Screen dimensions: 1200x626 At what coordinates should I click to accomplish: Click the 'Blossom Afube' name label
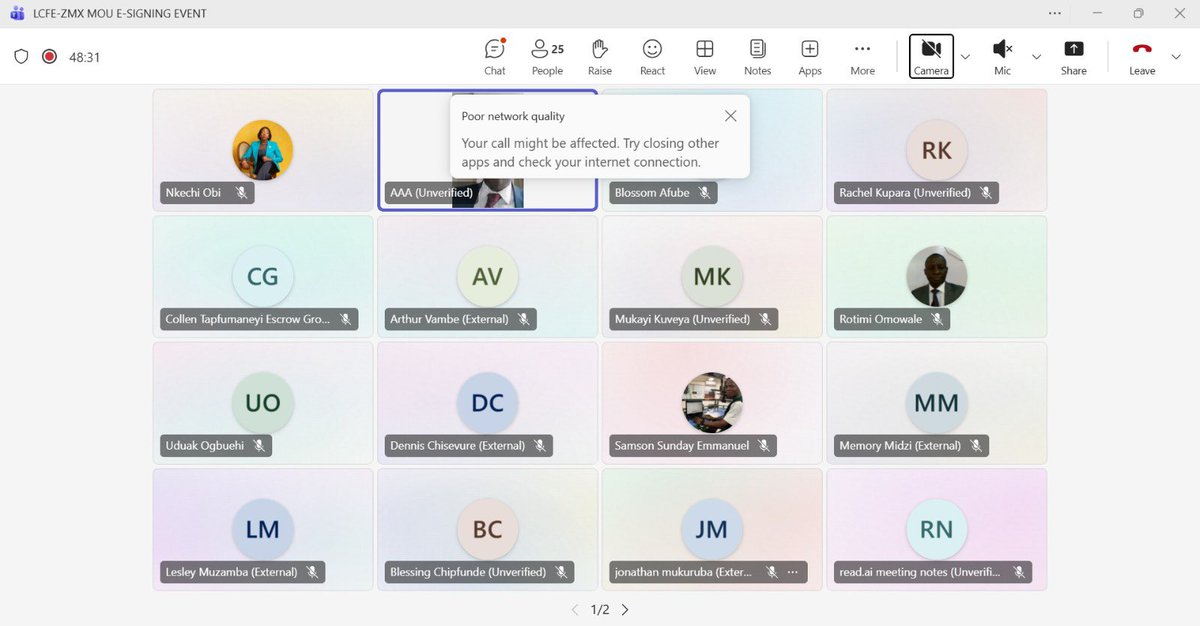point(652,192)
